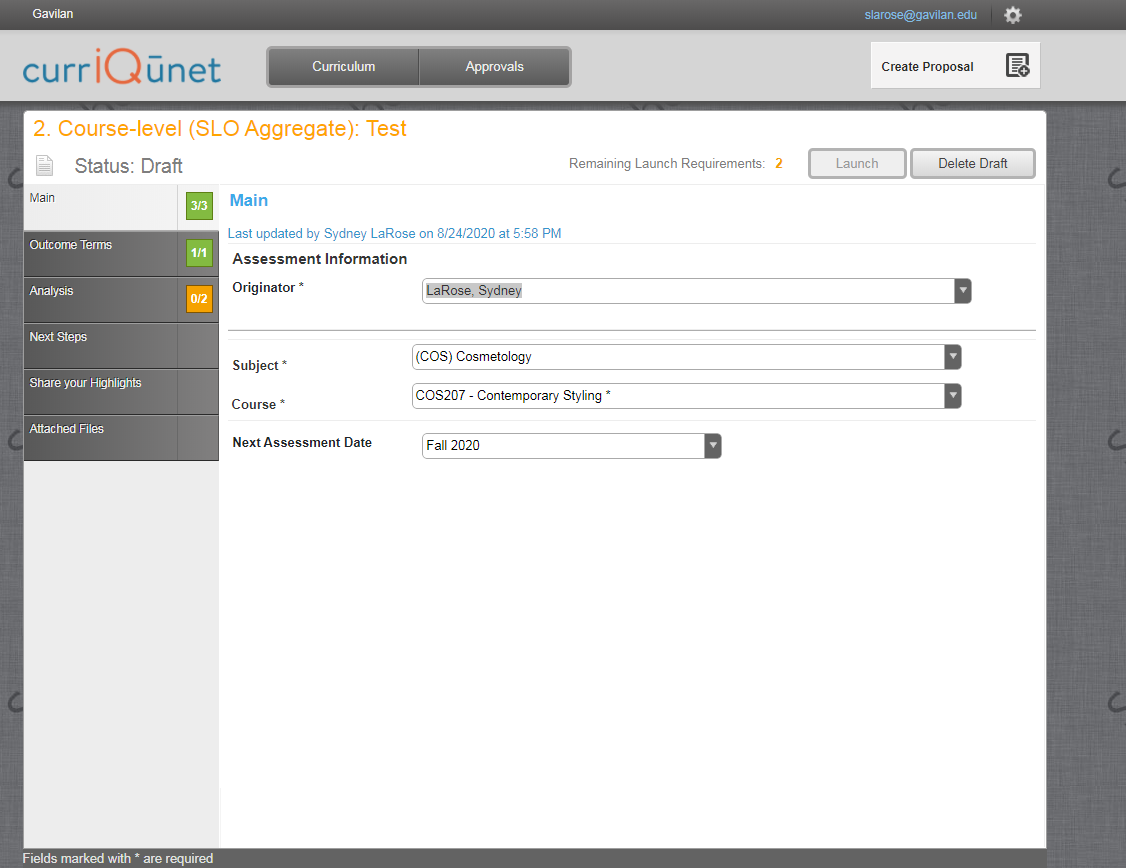Open the Share your Highlights section

click(100, 391)
